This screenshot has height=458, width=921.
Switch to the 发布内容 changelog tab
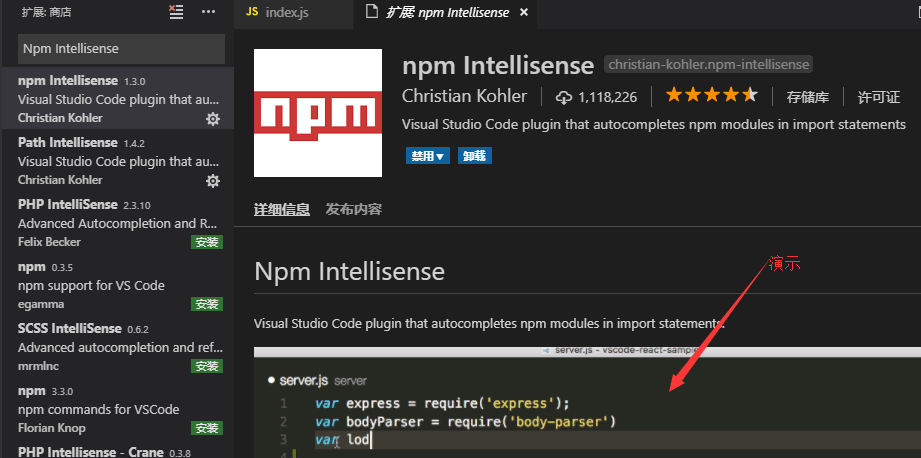[354, 210]
